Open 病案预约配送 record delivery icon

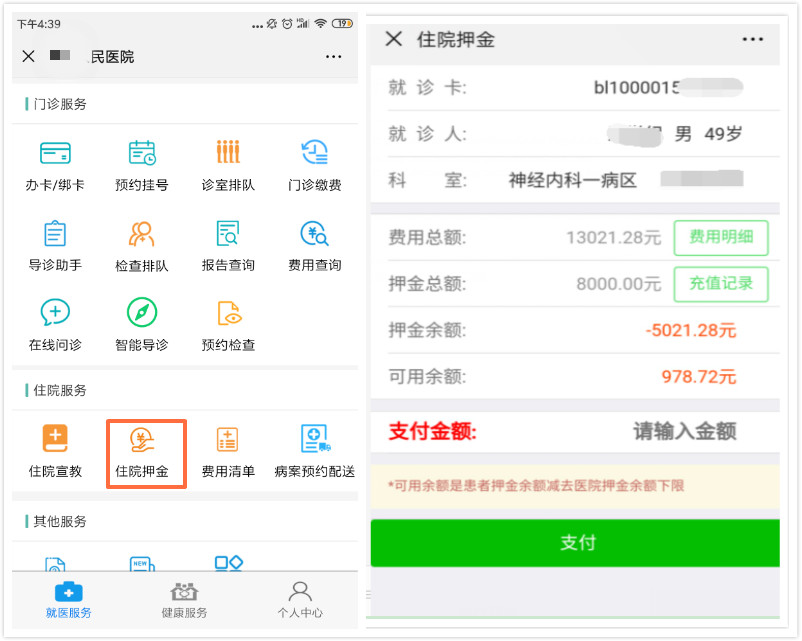[316, 438]
